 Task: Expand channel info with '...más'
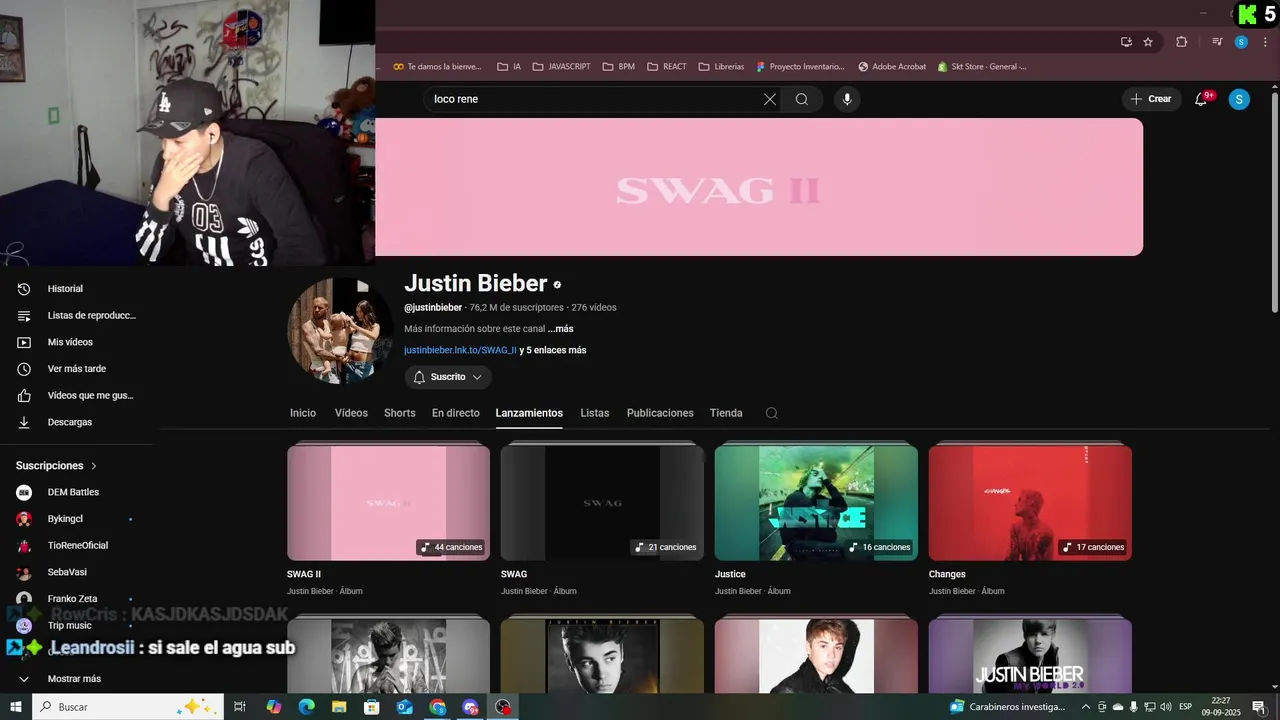click(x=560, y=329)
